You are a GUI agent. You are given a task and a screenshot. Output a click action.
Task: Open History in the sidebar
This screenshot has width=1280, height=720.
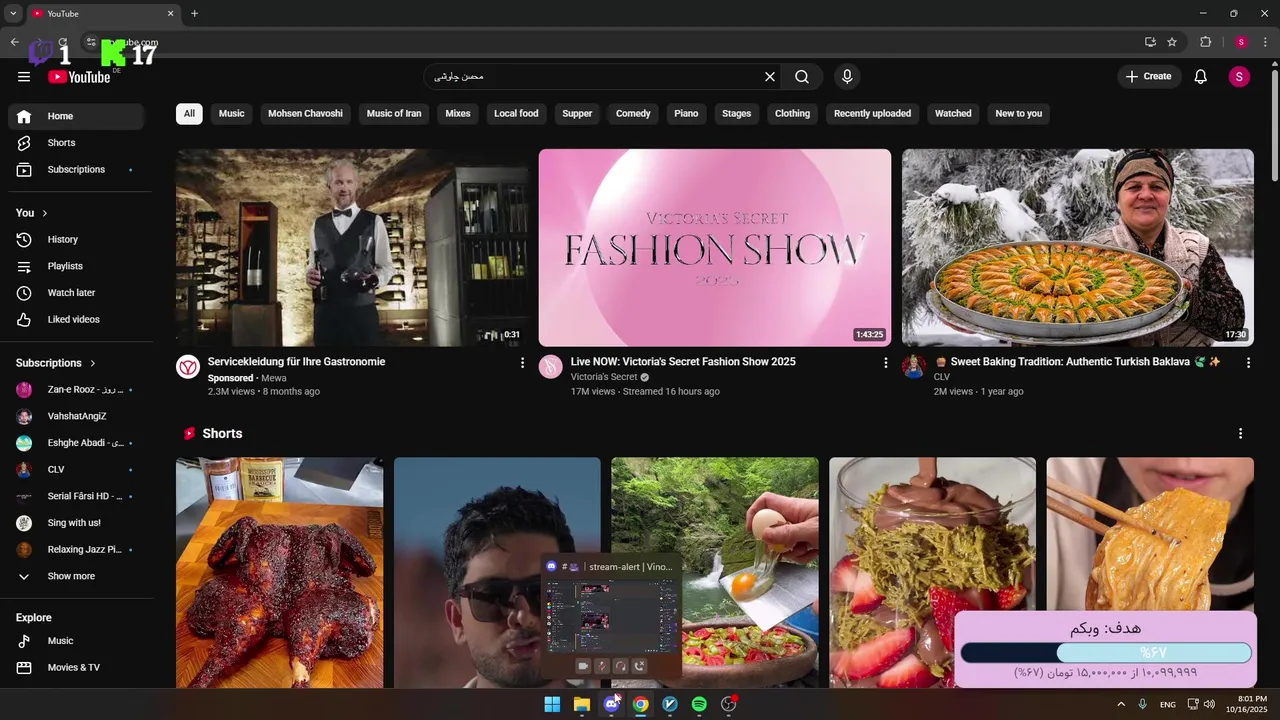coord(77,240)
